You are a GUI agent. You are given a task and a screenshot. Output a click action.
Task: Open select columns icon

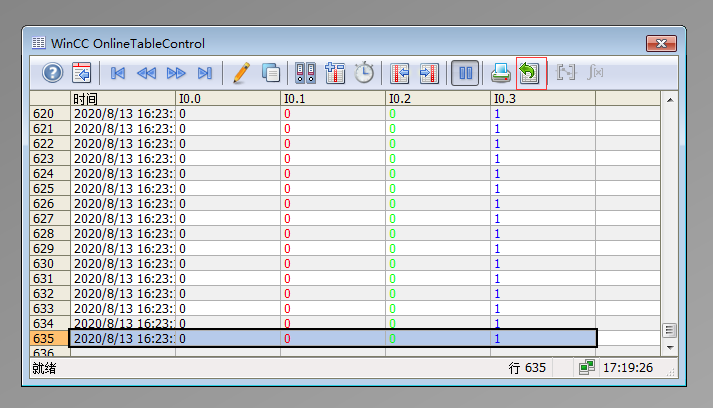pos(335,73)
